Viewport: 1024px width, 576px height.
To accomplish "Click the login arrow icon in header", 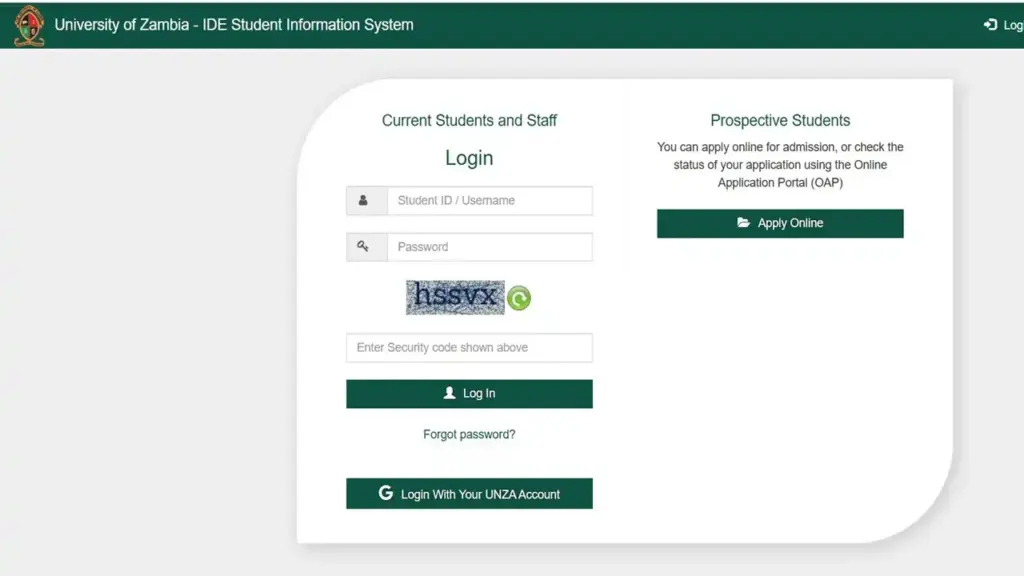I will pos(990,25).
